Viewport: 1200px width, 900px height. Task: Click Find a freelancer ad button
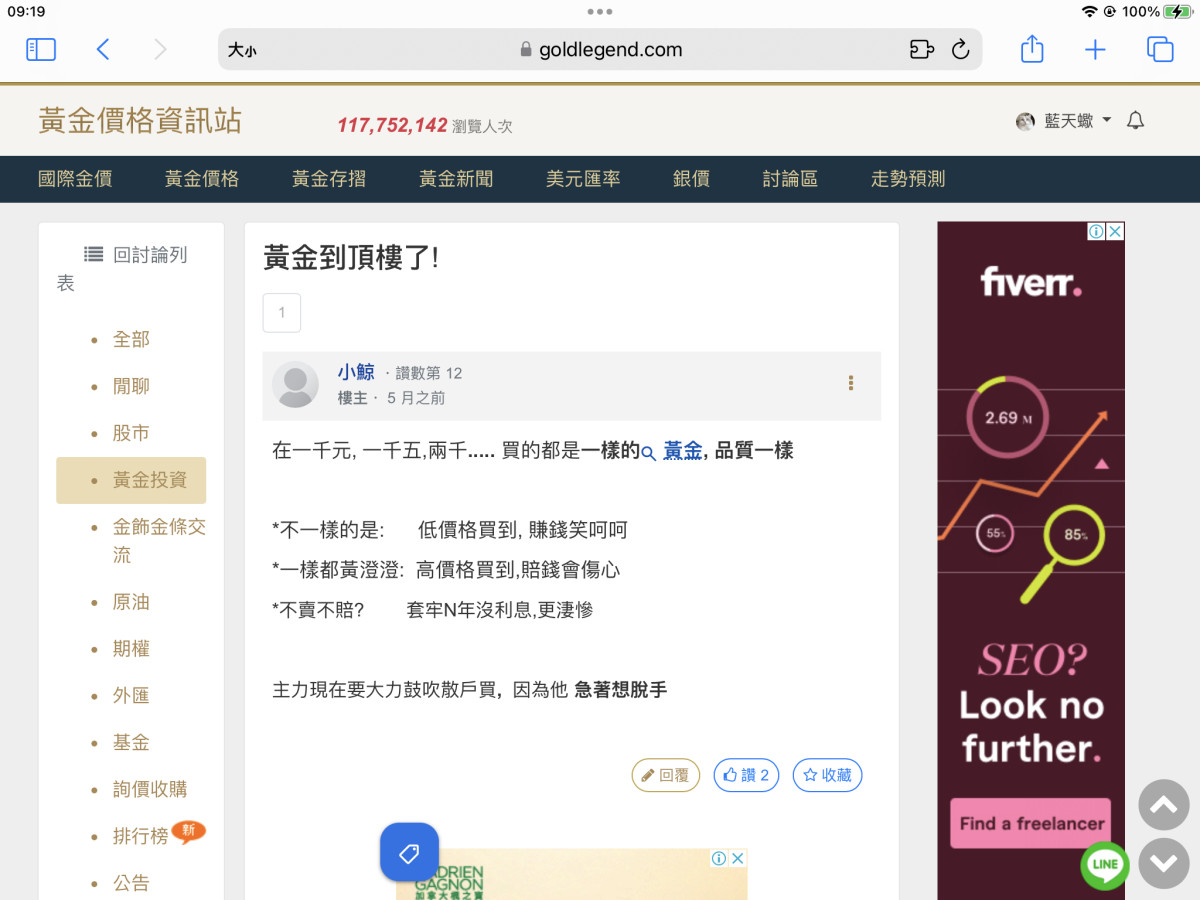point(1031,823)
